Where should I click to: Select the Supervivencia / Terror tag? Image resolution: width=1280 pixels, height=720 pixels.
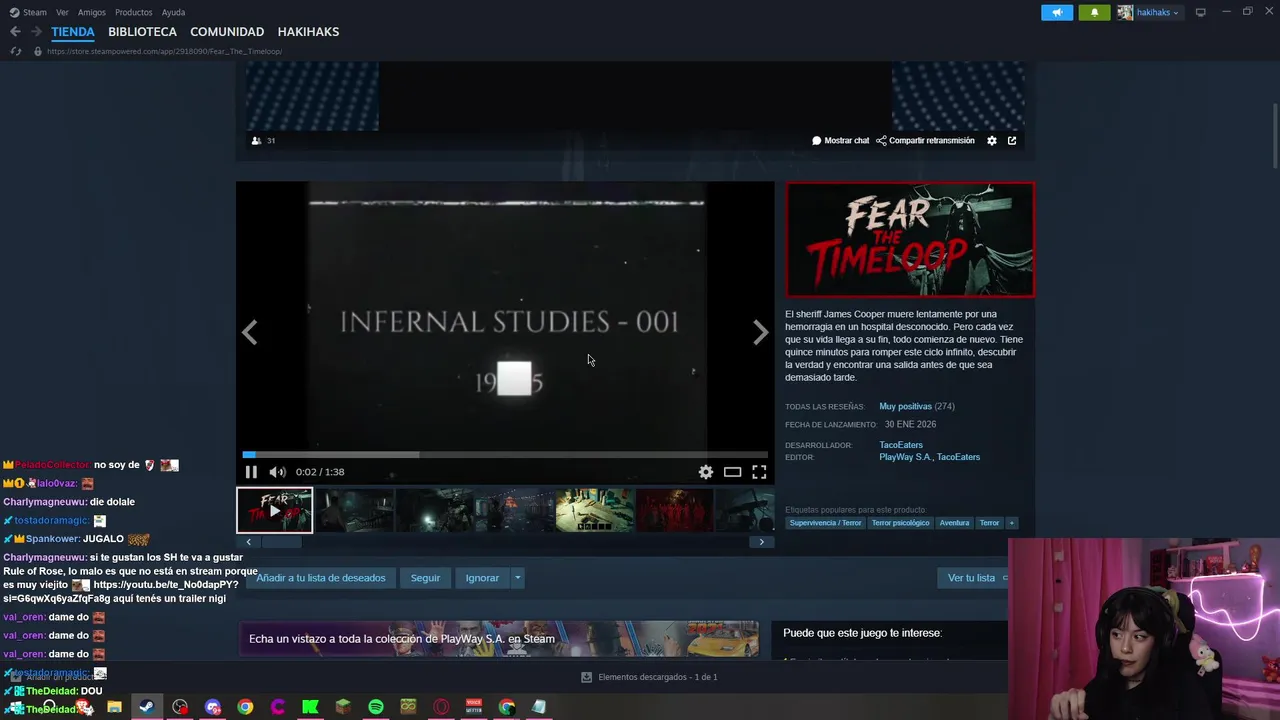tap(825, 523)
